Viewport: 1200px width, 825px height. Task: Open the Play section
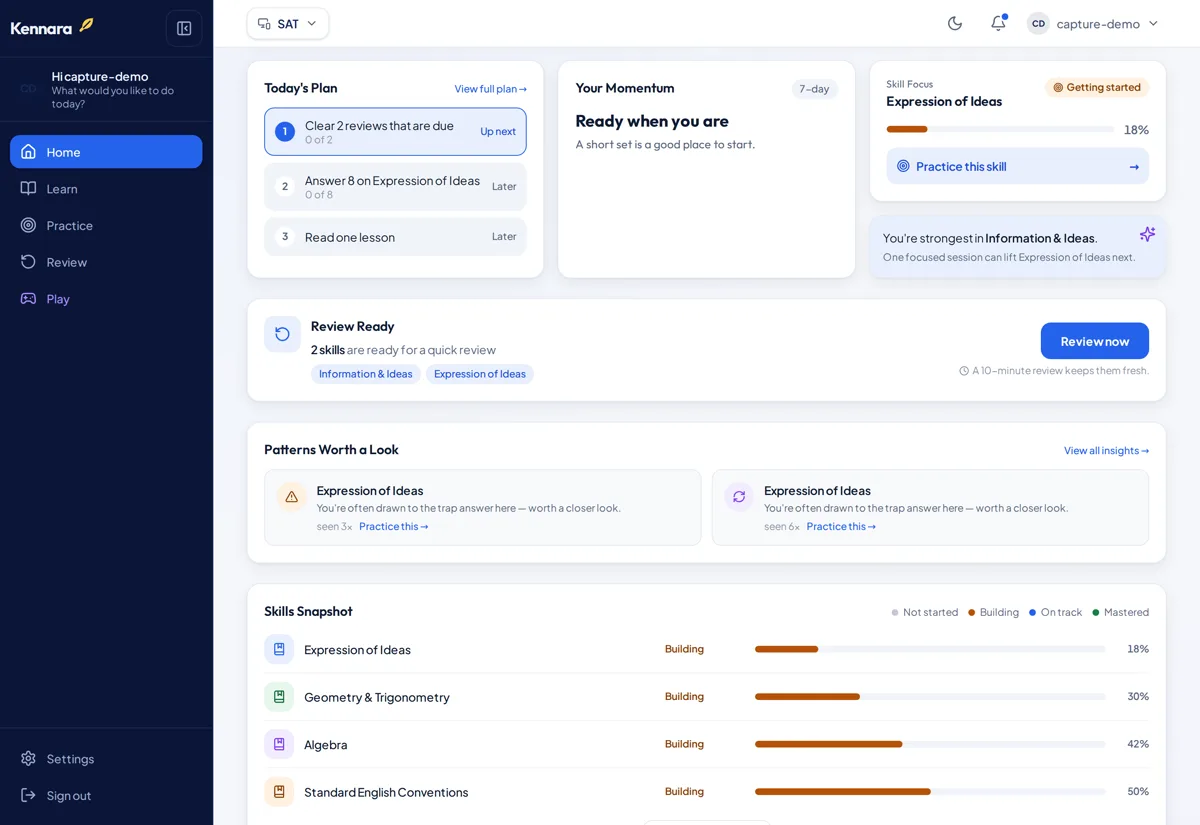pyautogui.click(x=106, y=299)
